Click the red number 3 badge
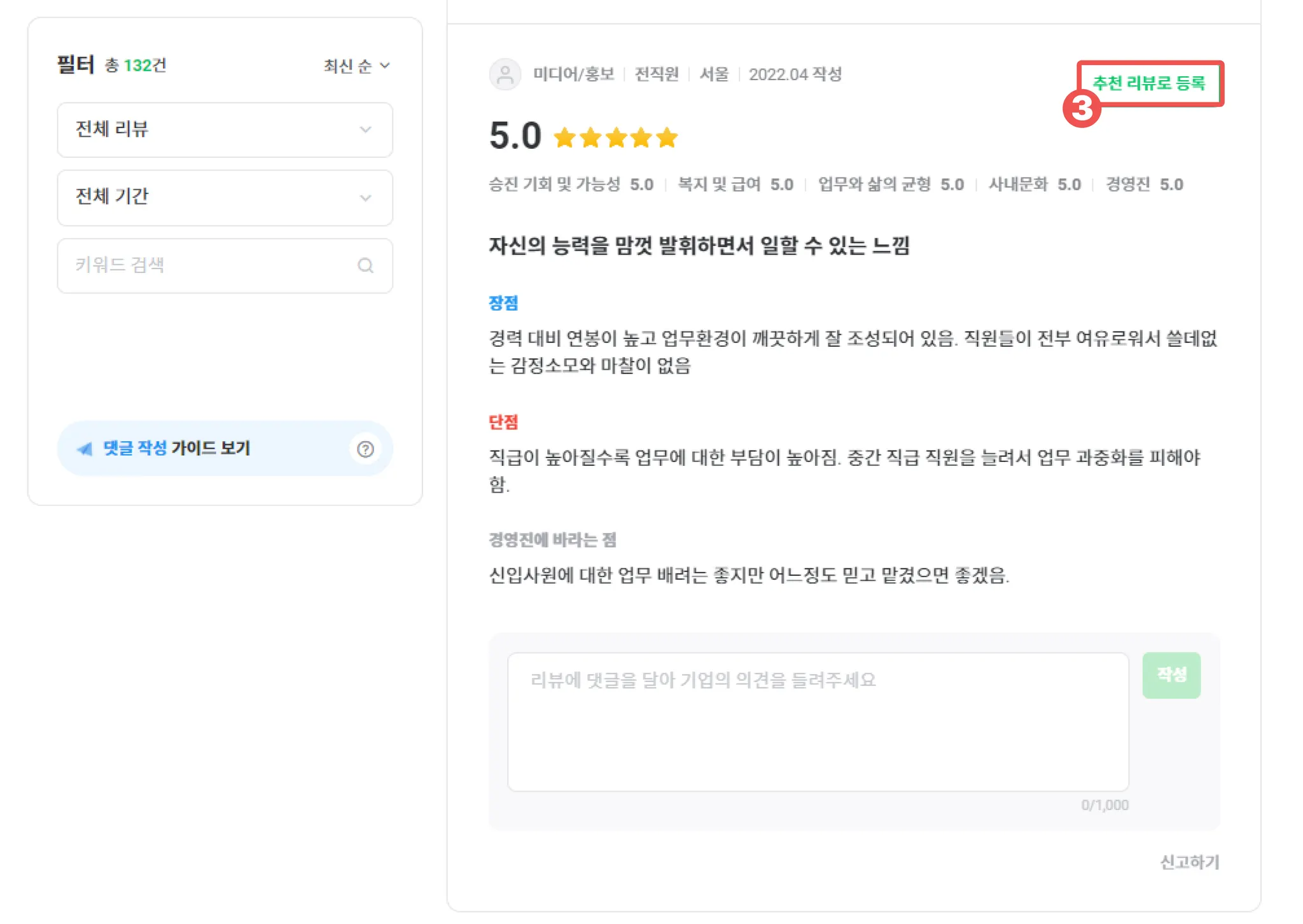Screen dimensions: 1303x924 (1082, 109)
